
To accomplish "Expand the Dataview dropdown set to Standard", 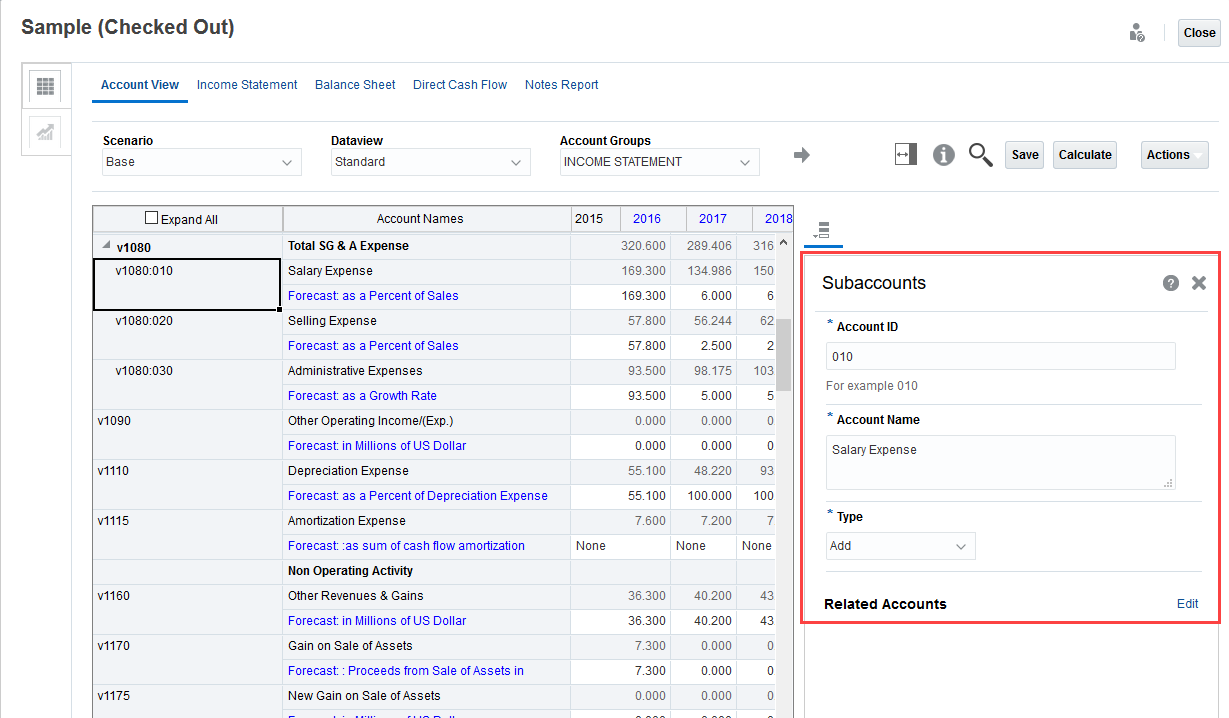I will 431,162.
